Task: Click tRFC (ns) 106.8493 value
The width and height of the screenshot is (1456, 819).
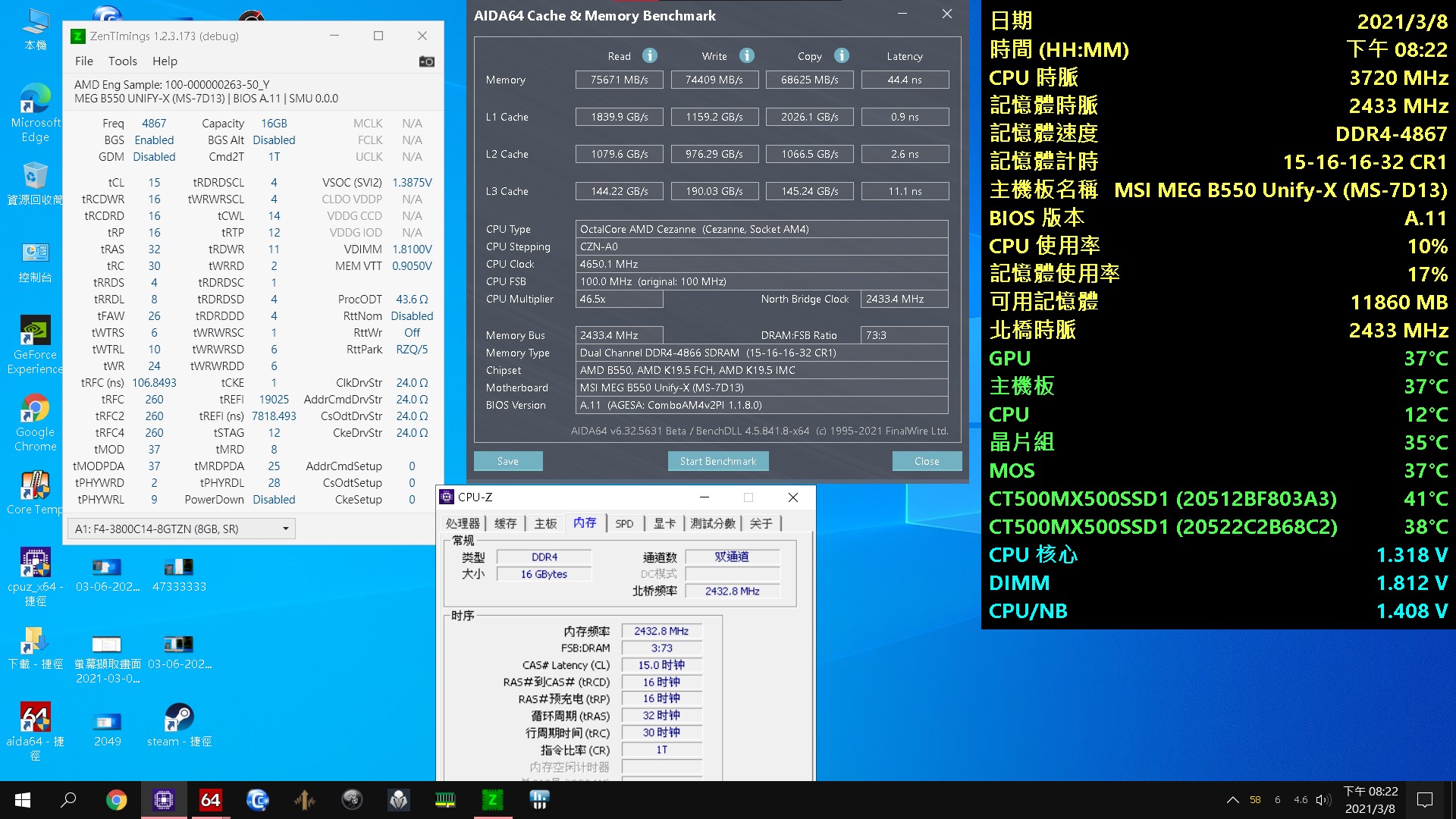Action: pyautogui.click(x=154, y=382)
